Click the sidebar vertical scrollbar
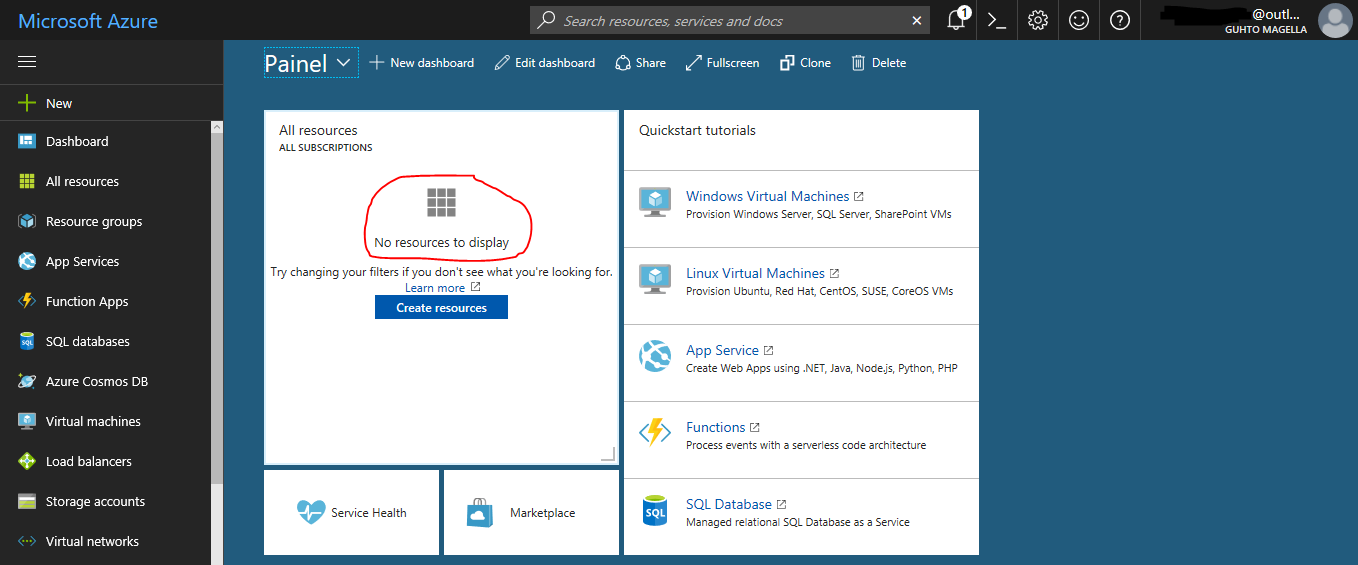This screenshot has width=1358, height=565. [217, 308]
